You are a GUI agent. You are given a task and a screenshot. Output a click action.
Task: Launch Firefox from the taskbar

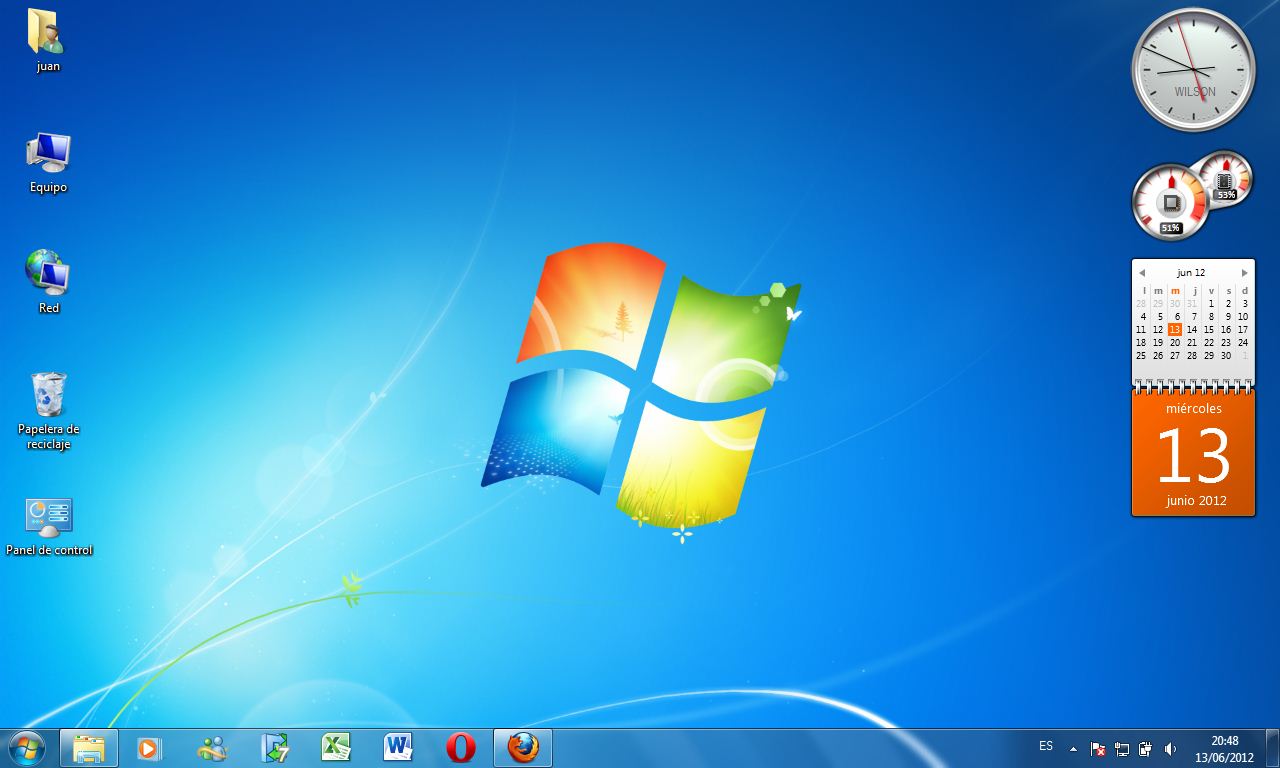pos(523,746)
